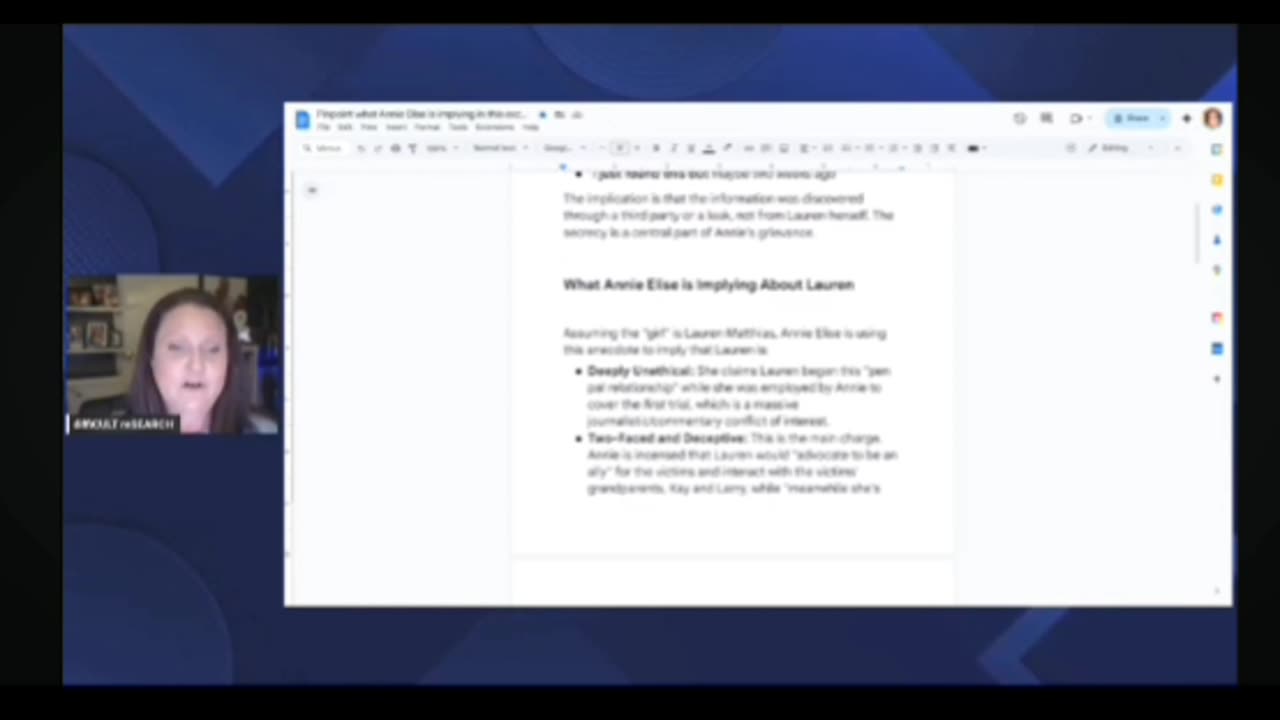Increase the paragraph indent
1280x720 pixels.
pyautogui.click(x=934, y=148)
